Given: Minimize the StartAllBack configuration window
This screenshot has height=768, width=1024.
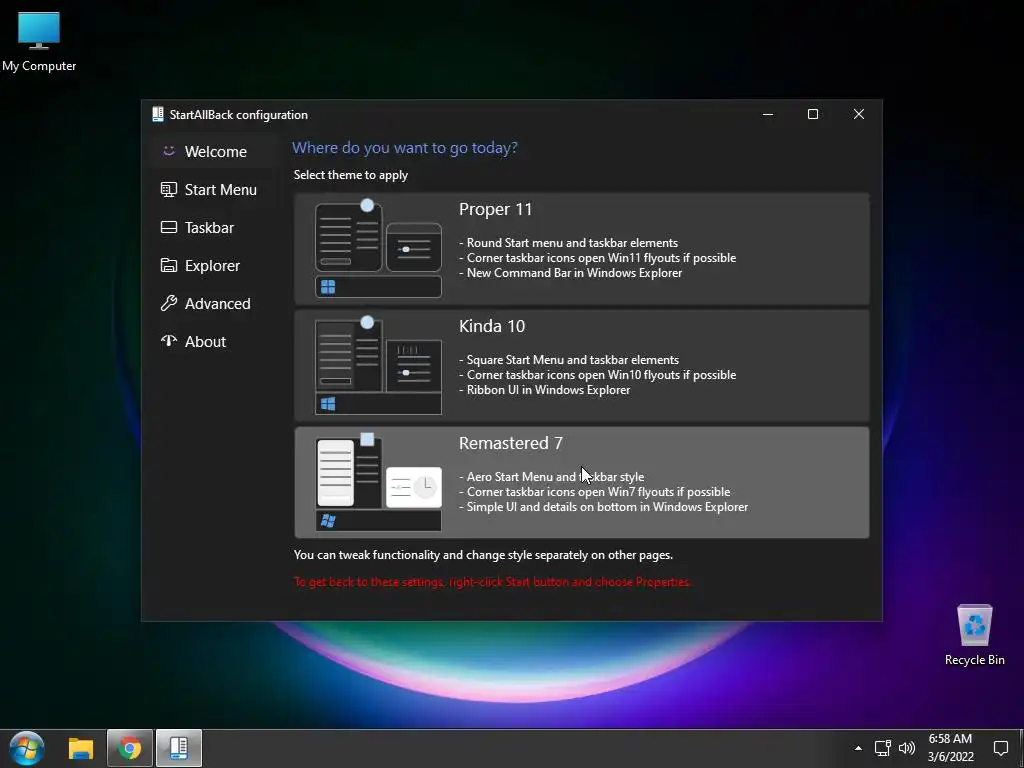Looking at the screenshot, I should 768,114.
